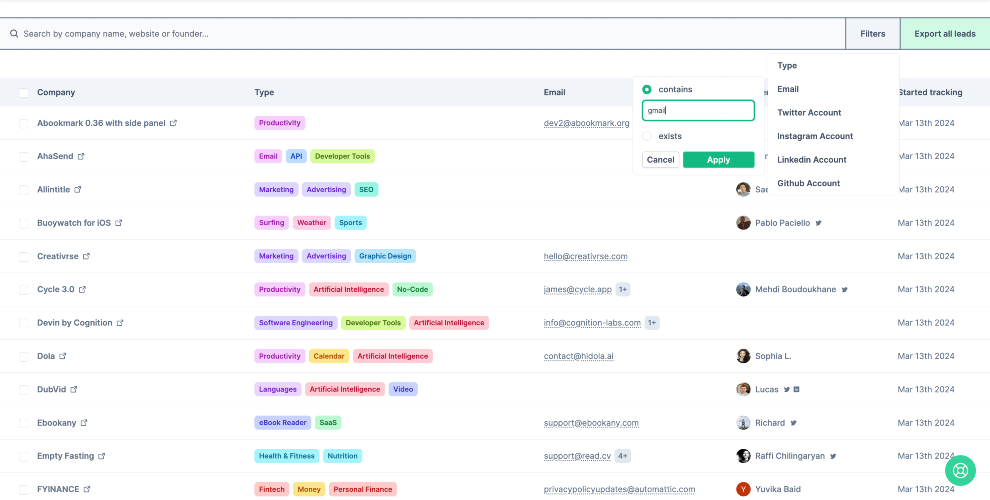
Task: Open external link icon for Abookmark 0.36
Action: [x=174, y=123]
